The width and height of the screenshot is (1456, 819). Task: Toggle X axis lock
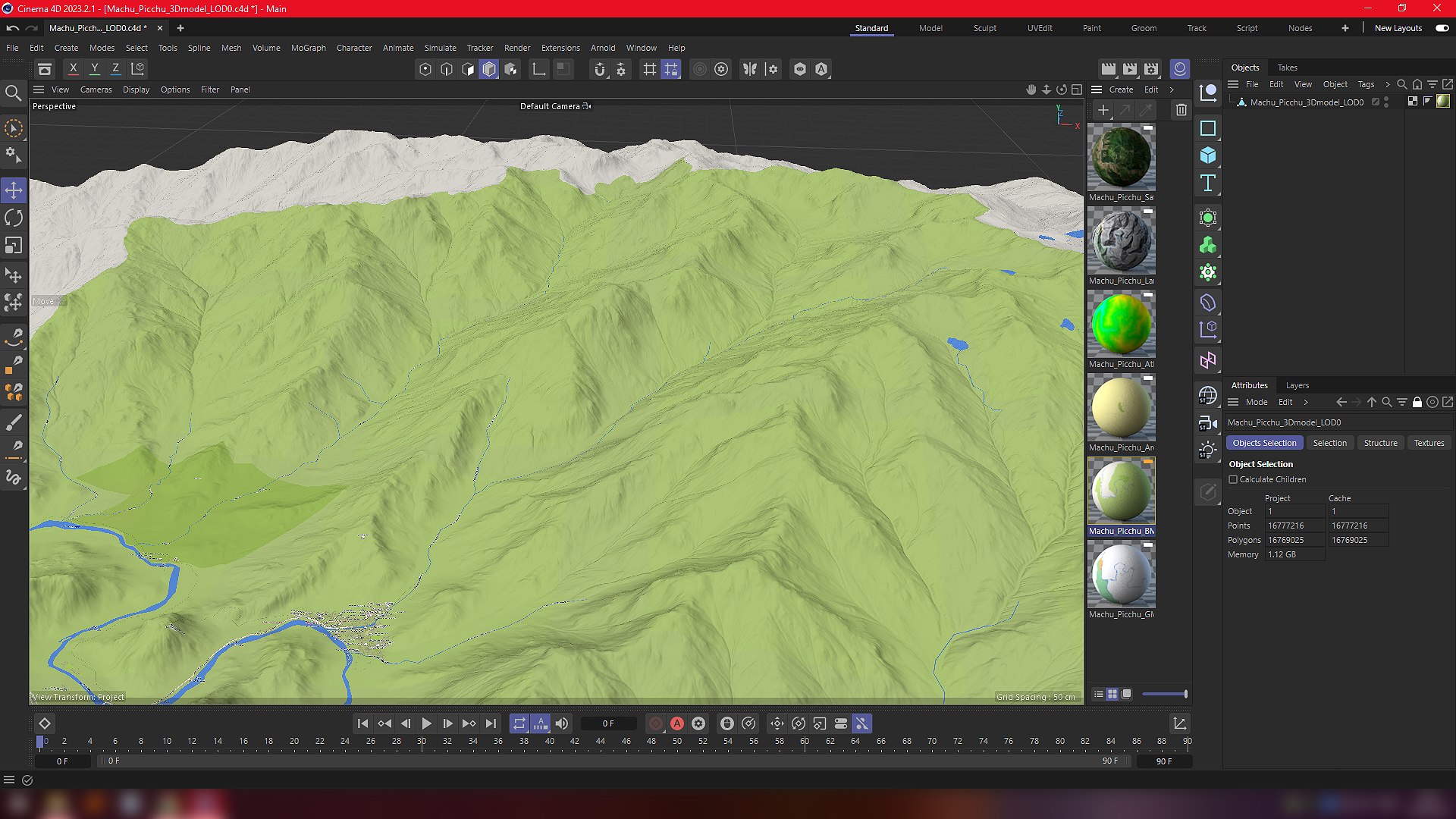pos(74,68)
